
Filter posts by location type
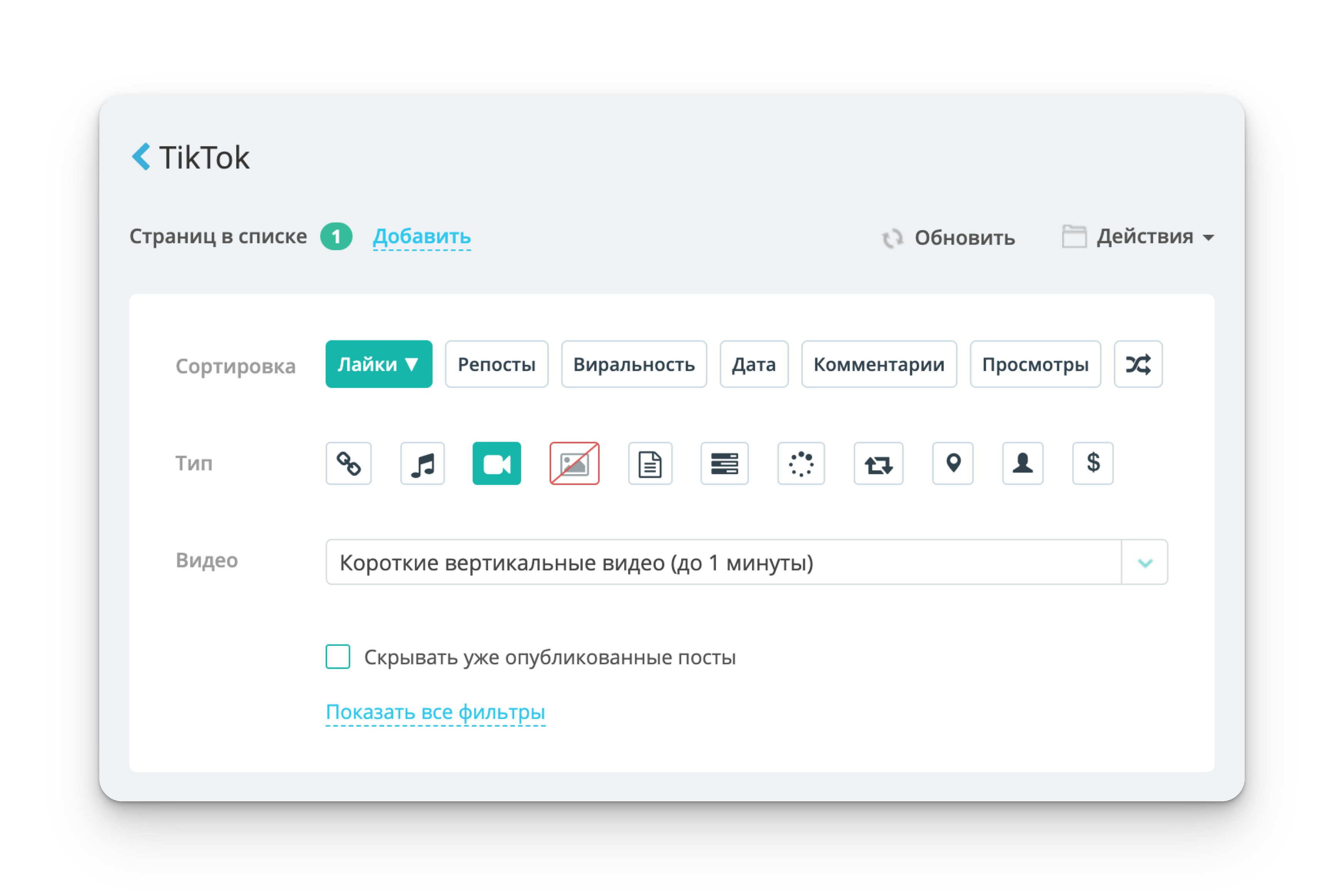coord(953,463)
